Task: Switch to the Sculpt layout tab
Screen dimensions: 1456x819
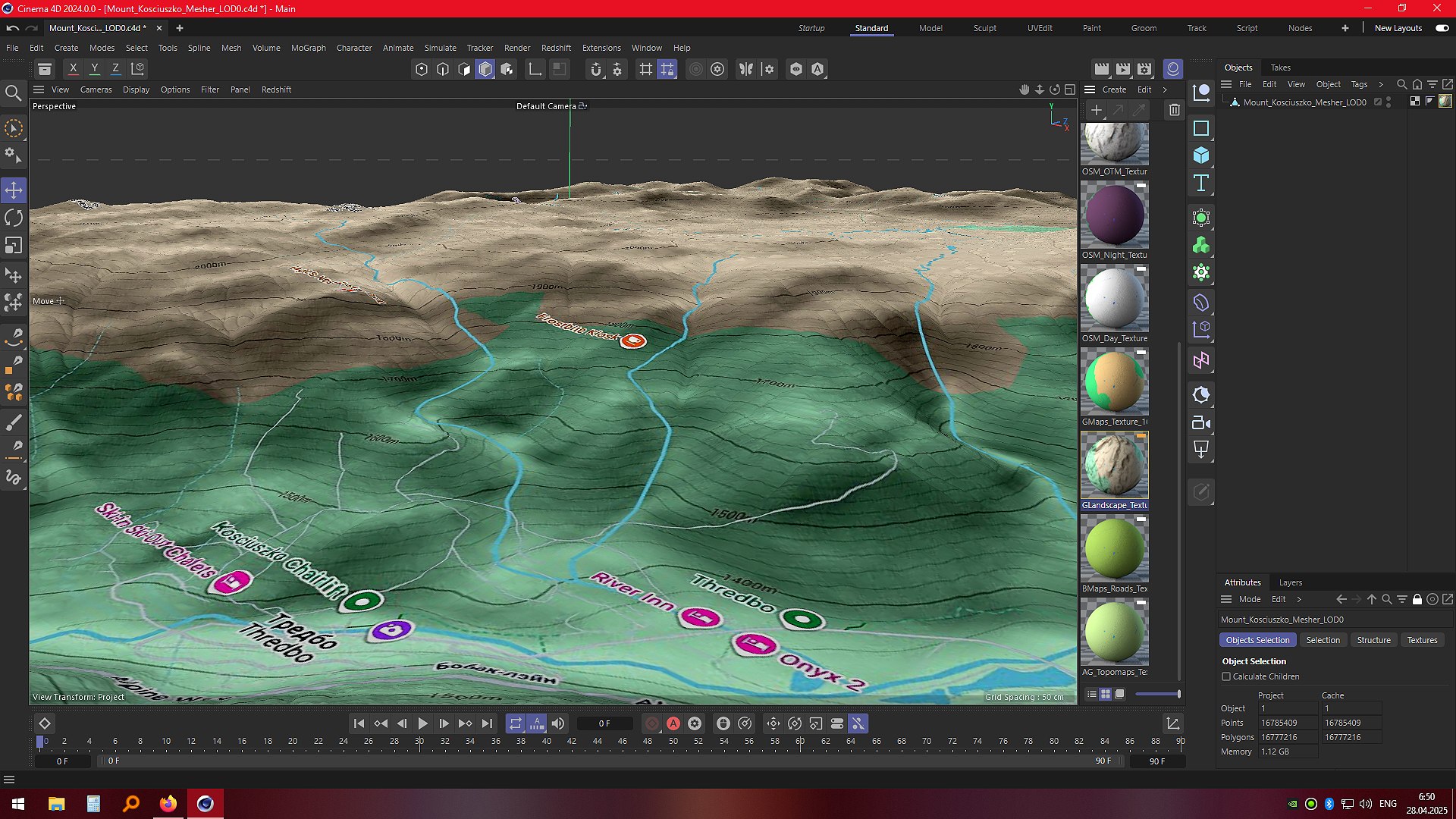Action: 985,28
